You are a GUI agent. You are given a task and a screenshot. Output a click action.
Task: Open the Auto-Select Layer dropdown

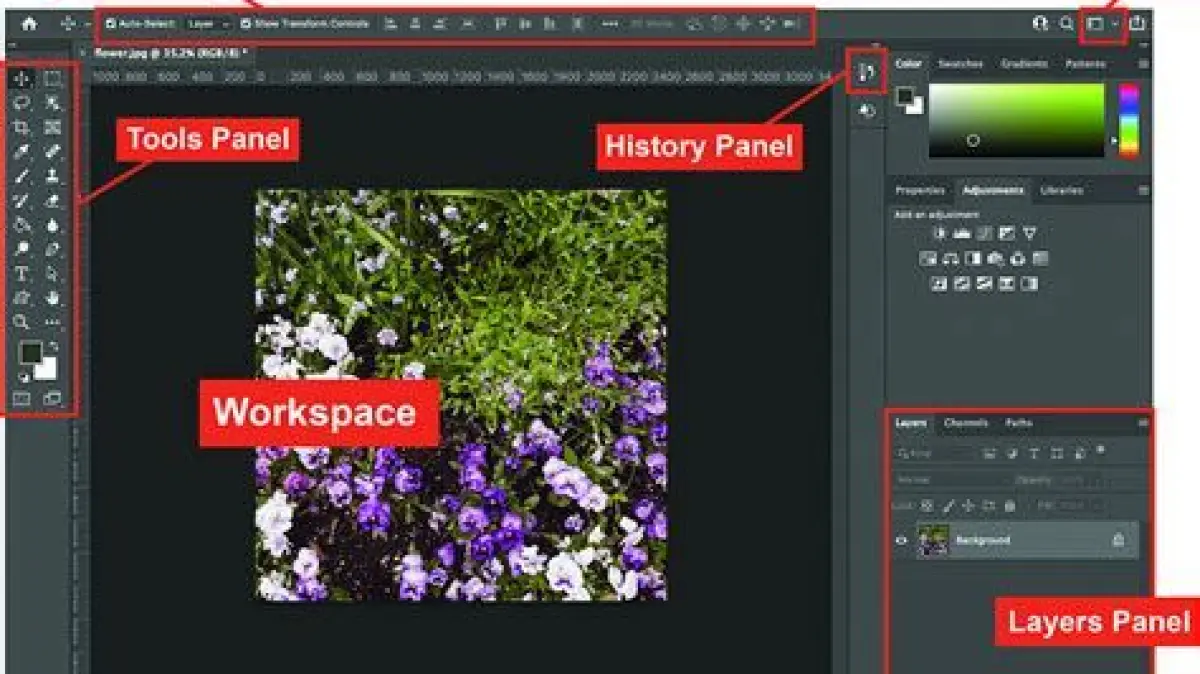coord(208,23)
